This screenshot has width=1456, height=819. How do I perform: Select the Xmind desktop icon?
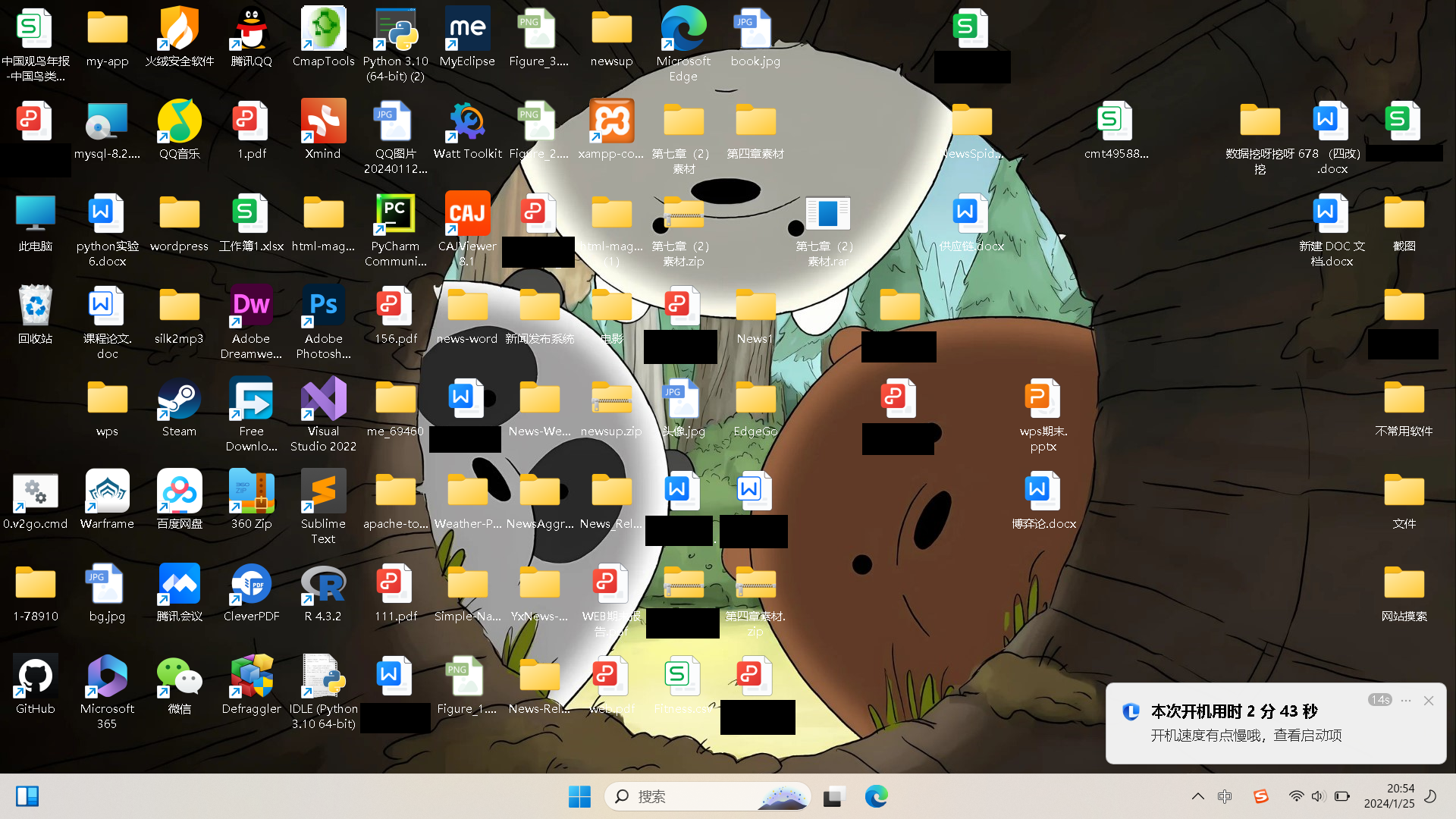coord(323,122)
